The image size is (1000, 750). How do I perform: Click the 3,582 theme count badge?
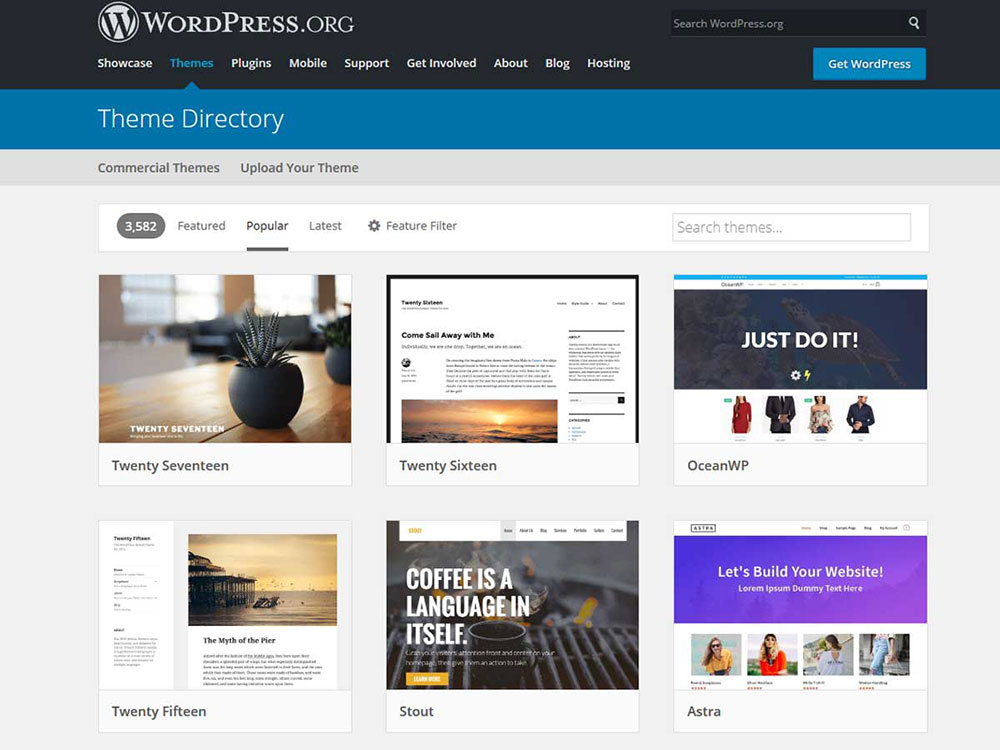pyautogui.click(x=141, y=226)
